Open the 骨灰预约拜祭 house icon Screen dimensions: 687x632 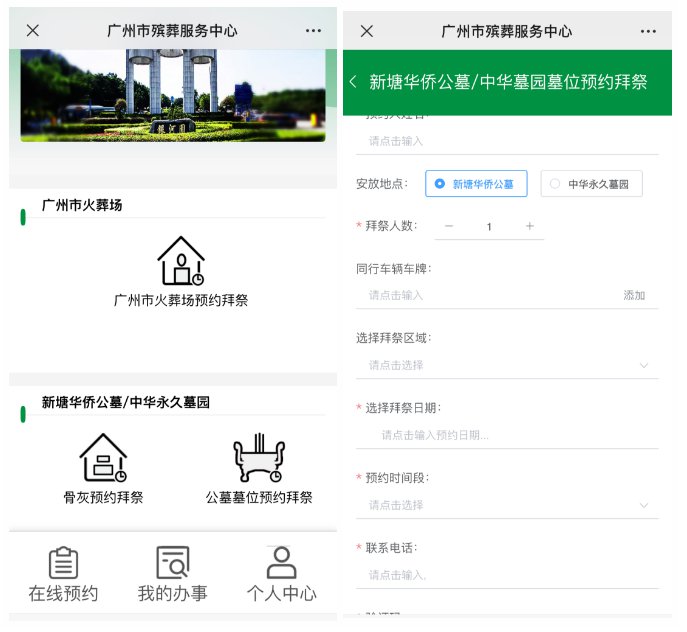[103, 458]
